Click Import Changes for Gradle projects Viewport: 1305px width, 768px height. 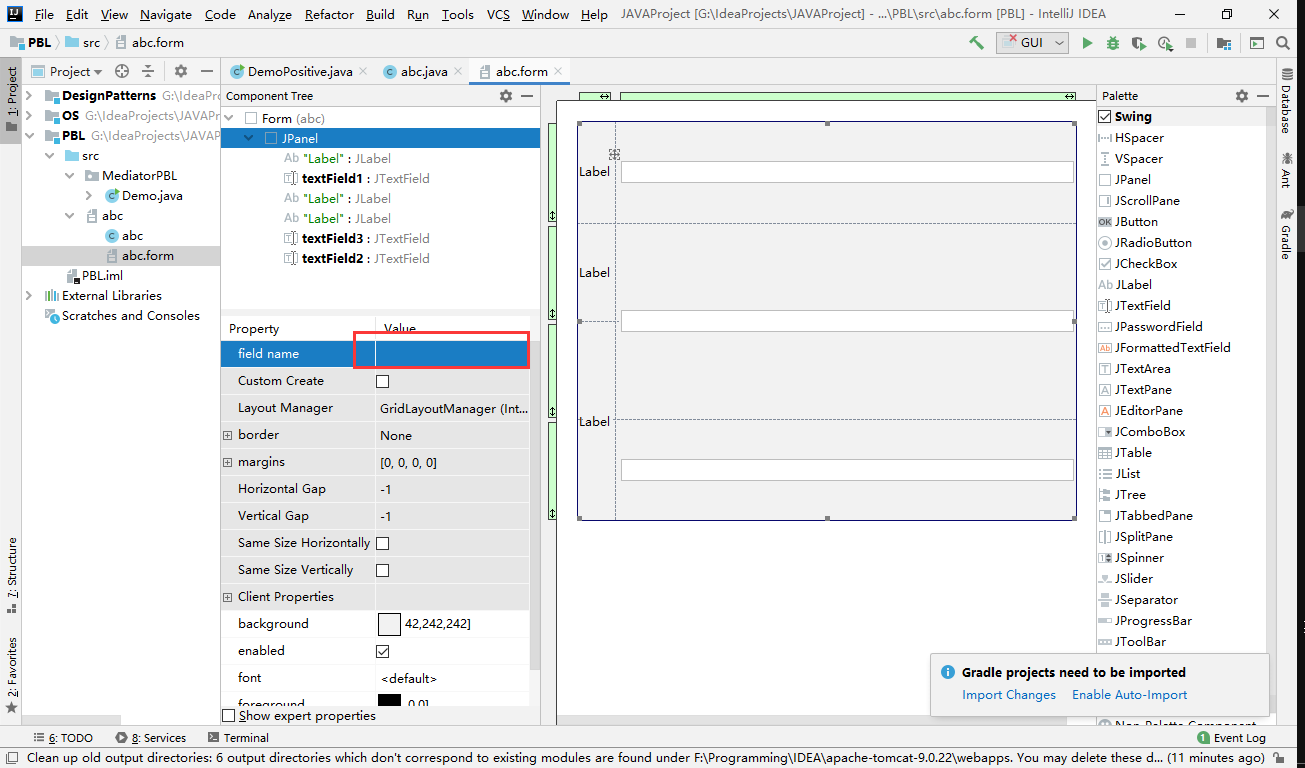click(1009, 694)
